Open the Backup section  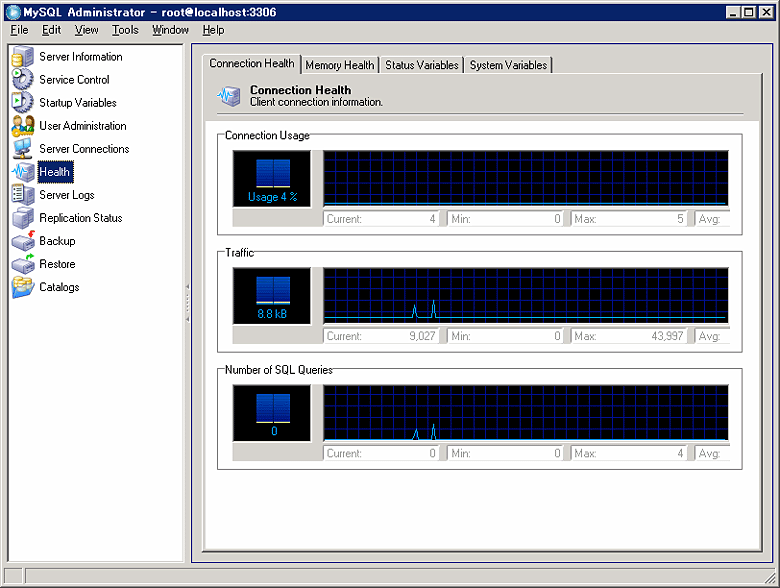pyautogui.click(x=57, y=241)
